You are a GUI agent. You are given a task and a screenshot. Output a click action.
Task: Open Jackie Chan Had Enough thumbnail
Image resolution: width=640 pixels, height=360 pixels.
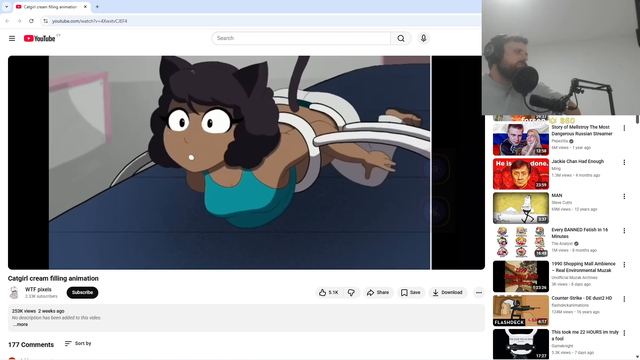(x=521, y=174)
